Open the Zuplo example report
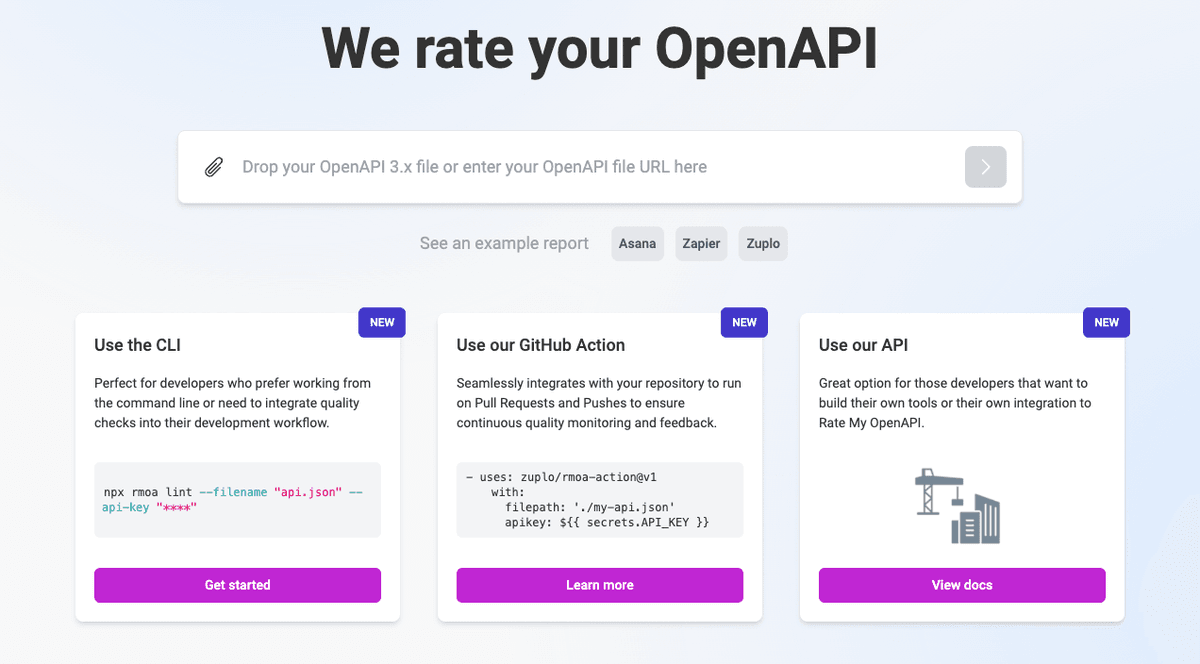 click(x=762, y=243)
